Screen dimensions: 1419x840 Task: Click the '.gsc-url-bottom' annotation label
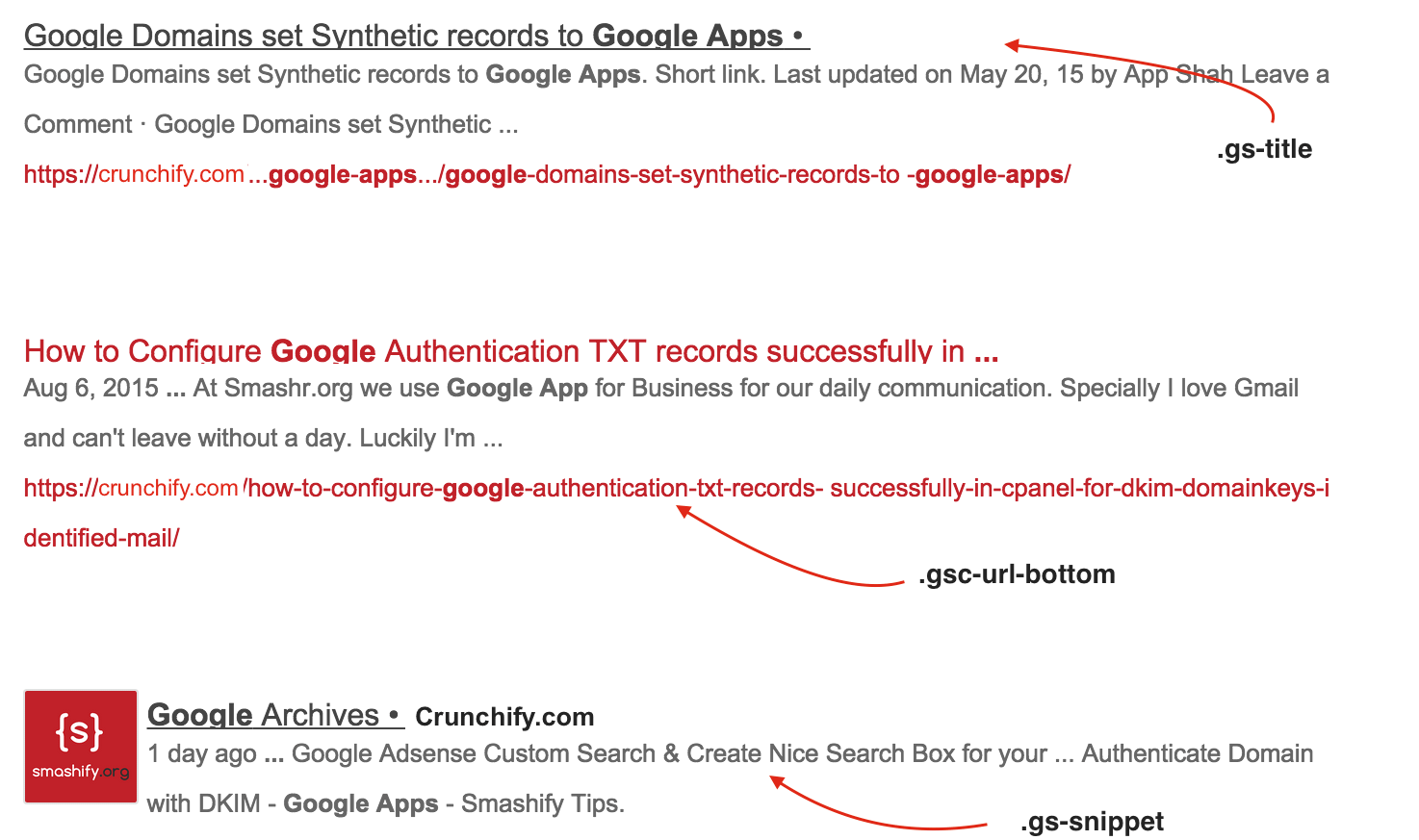tap(1017, 574)
